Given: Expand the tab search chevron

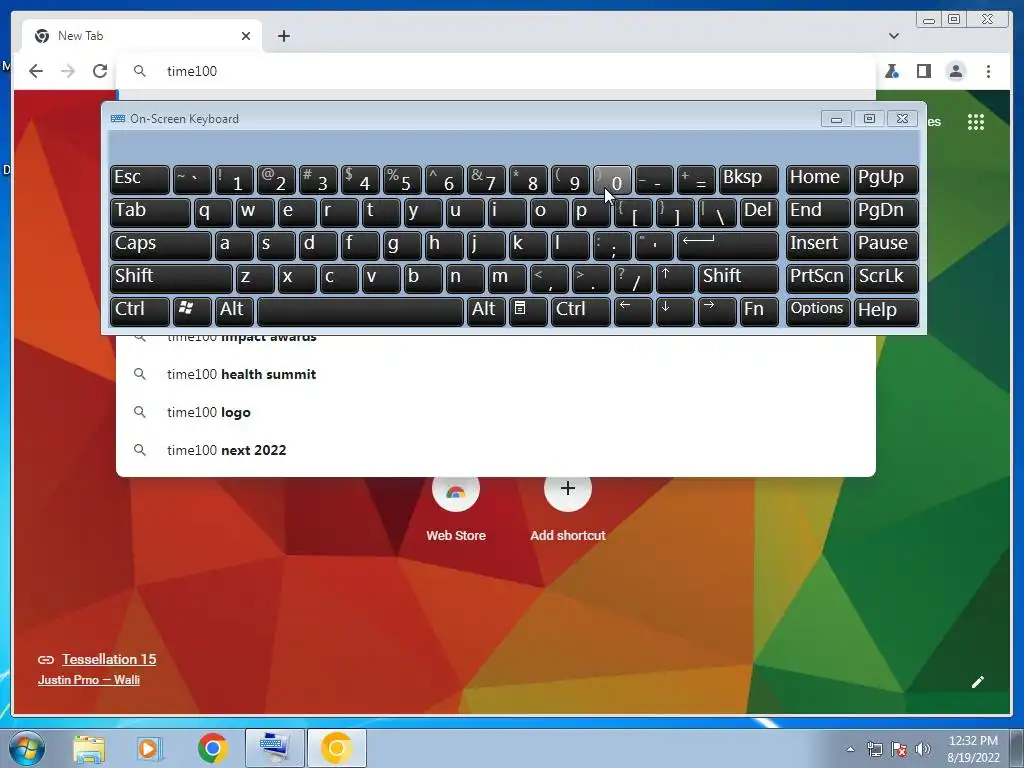Looking at the screenshot, I should [893, 36].
